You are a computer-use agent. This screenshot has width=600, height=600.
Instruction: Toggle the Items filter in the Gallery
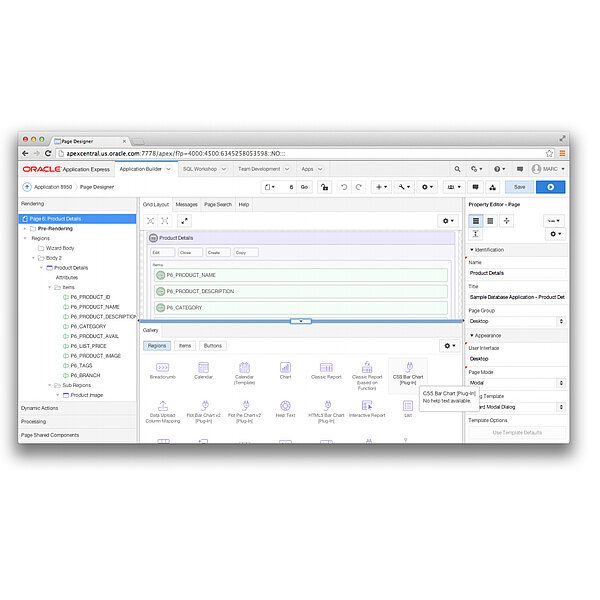click(185, 345)
